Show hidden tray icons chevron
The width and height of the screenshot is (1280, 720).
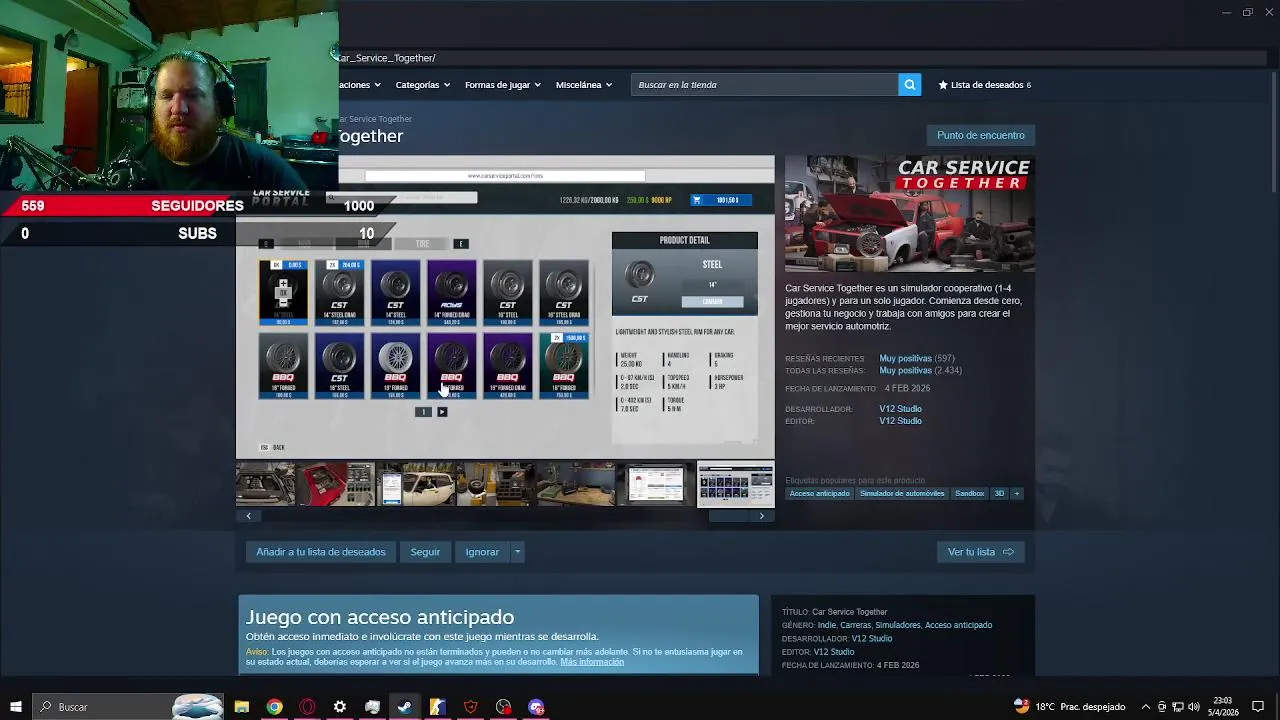pos(1146,707)
